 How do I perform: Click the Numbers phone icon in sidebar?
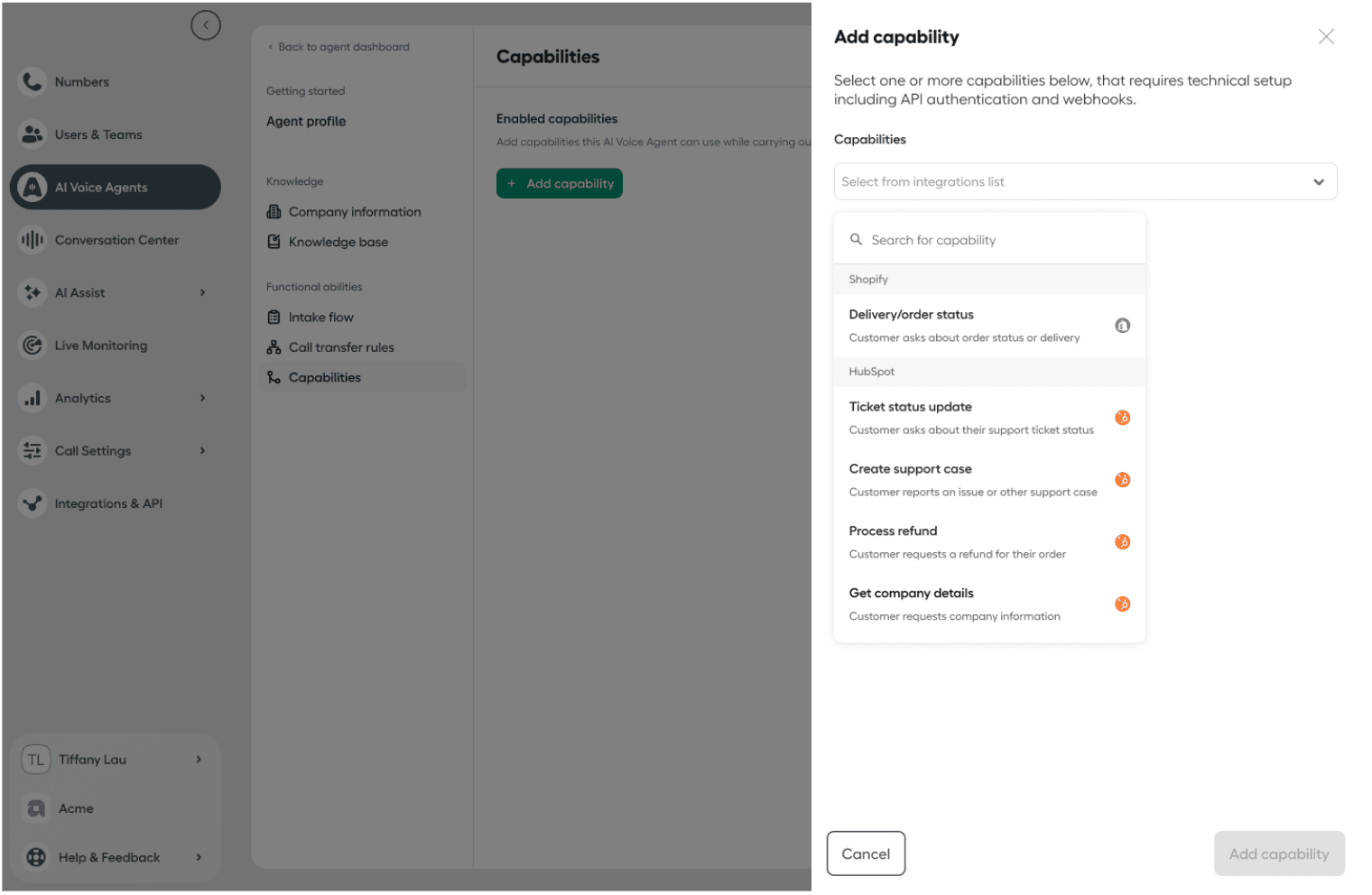pyautogui.click(x=32, y=82)
